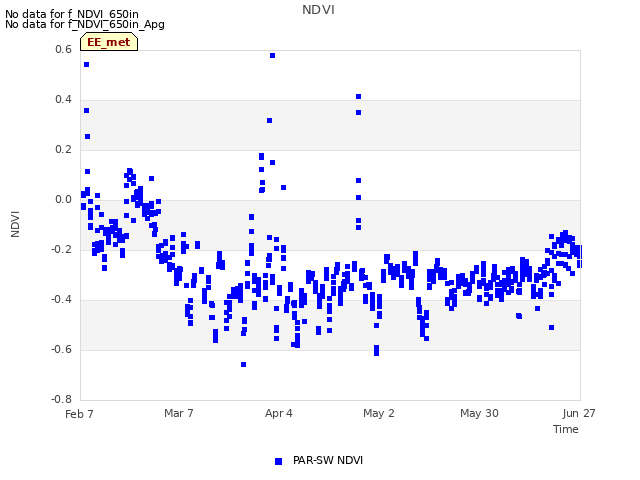Click the Time axis label
This screenshot has height=480, width=640.
tap(565, 429)
